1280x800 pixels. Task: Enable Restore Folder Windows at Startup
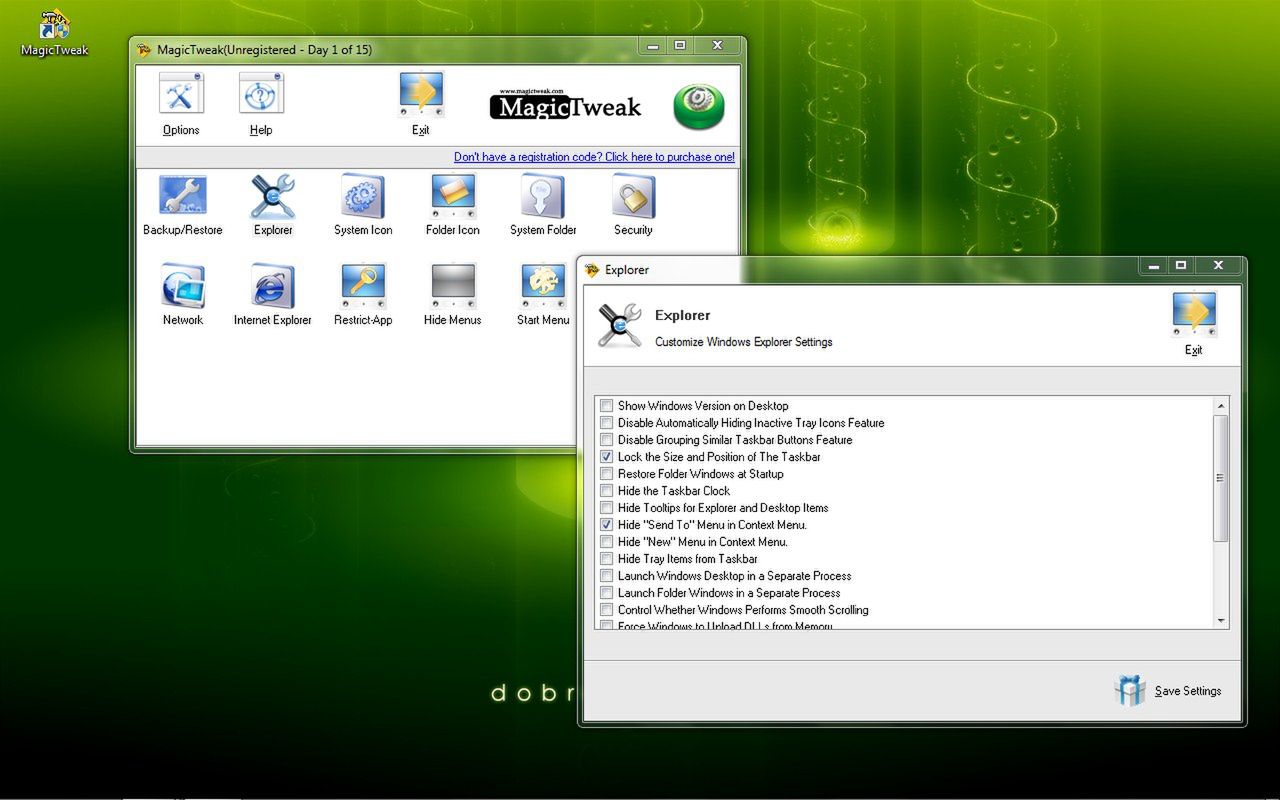[606, 474]
